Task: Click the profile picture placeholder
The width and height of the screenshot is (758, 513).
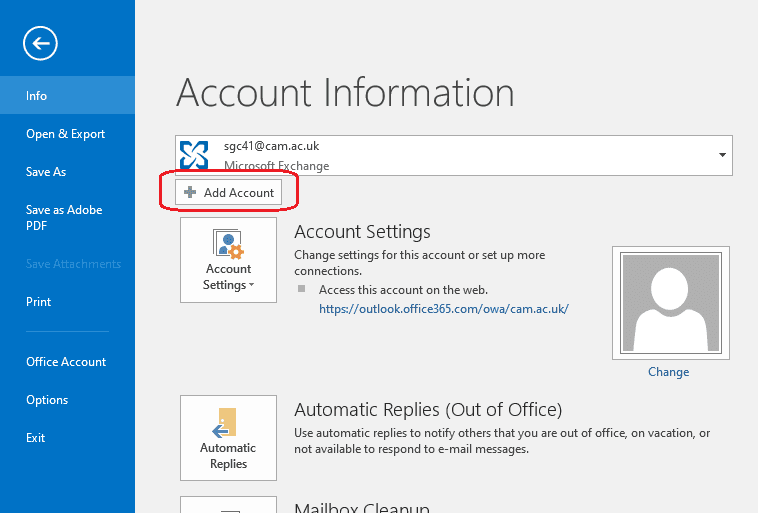Action: tap(669, 302)
